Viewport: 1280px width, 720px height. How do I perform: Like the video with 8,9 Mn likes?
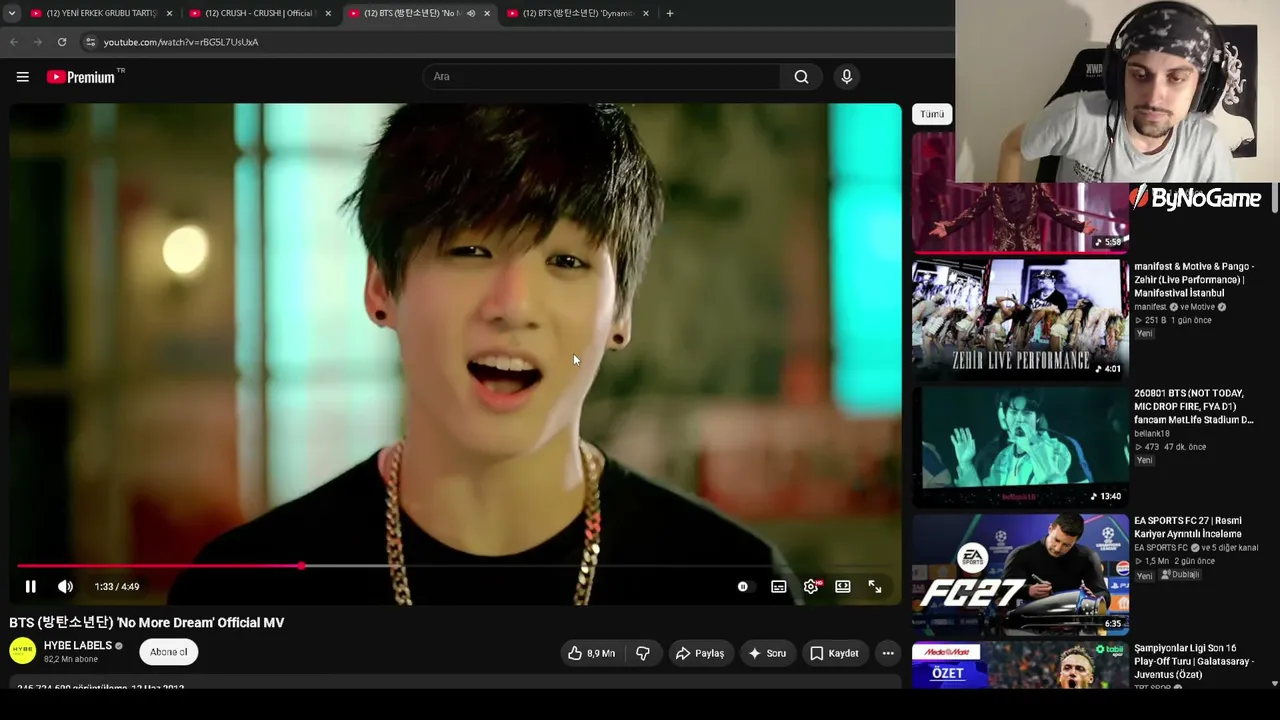(591, 653)
